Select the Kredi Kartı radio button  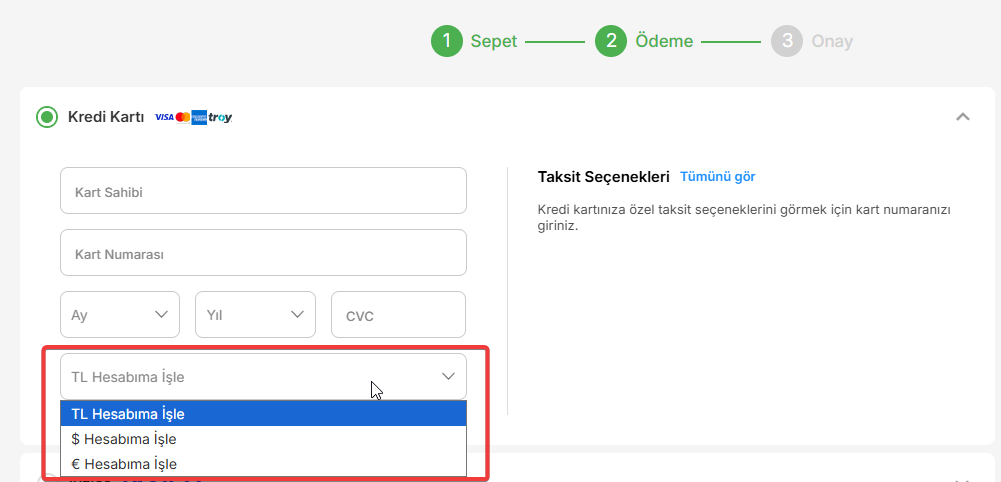[x=47, y=117]
